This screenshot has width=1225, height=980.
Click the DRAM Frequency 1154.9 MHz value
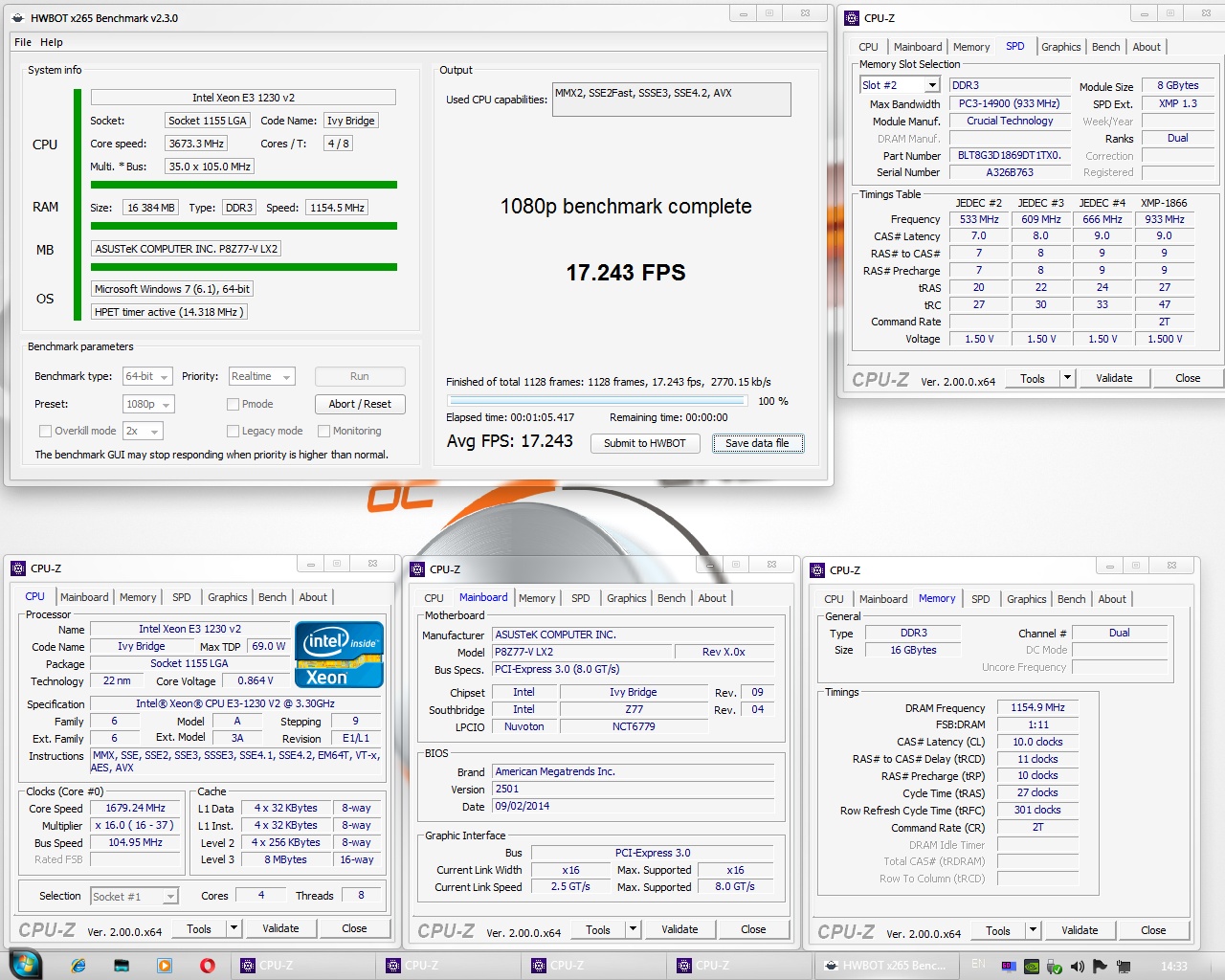1037,707
